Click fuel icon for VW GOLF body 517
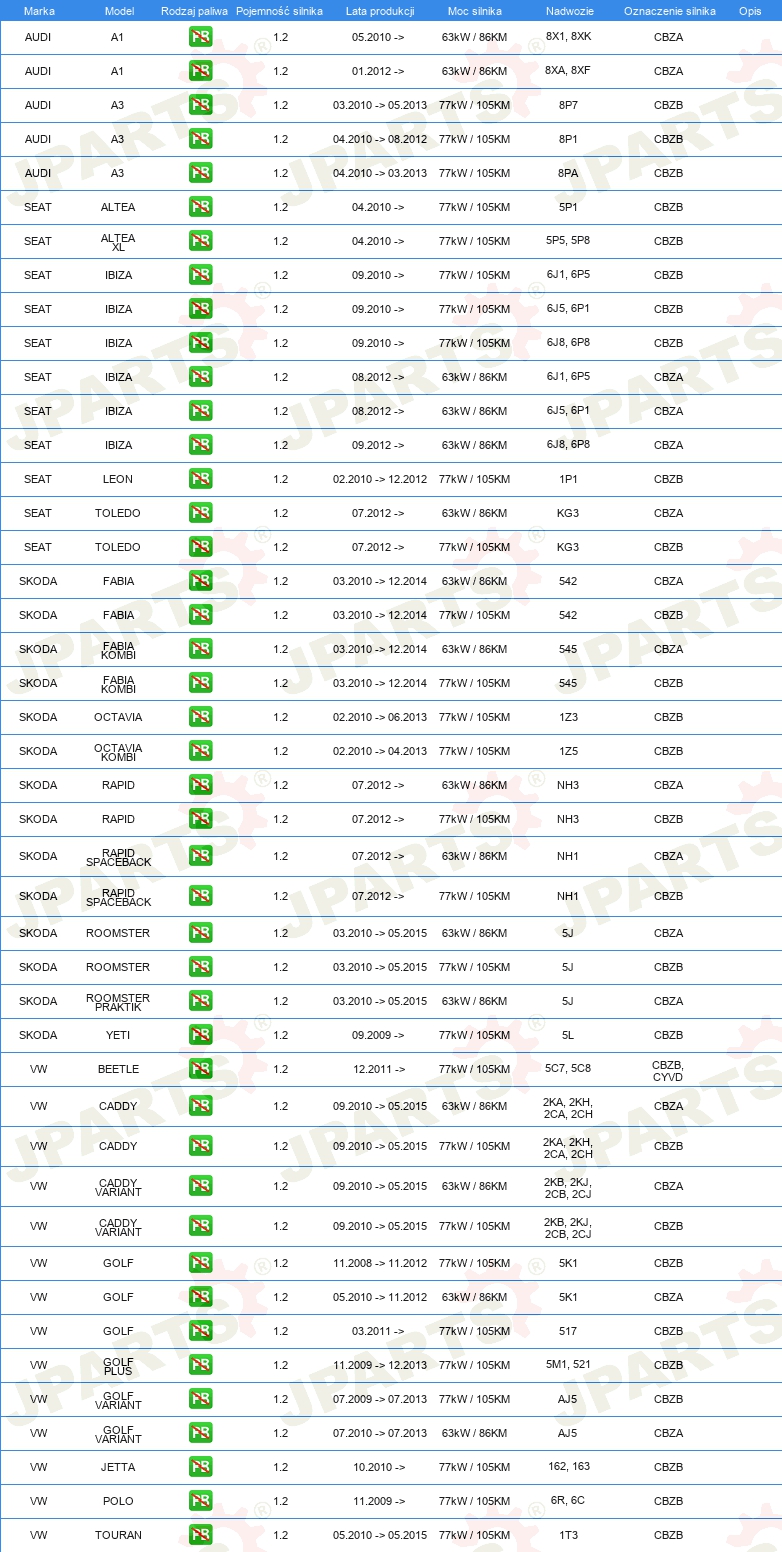The image size is (782, 1552). (200, 1331)
